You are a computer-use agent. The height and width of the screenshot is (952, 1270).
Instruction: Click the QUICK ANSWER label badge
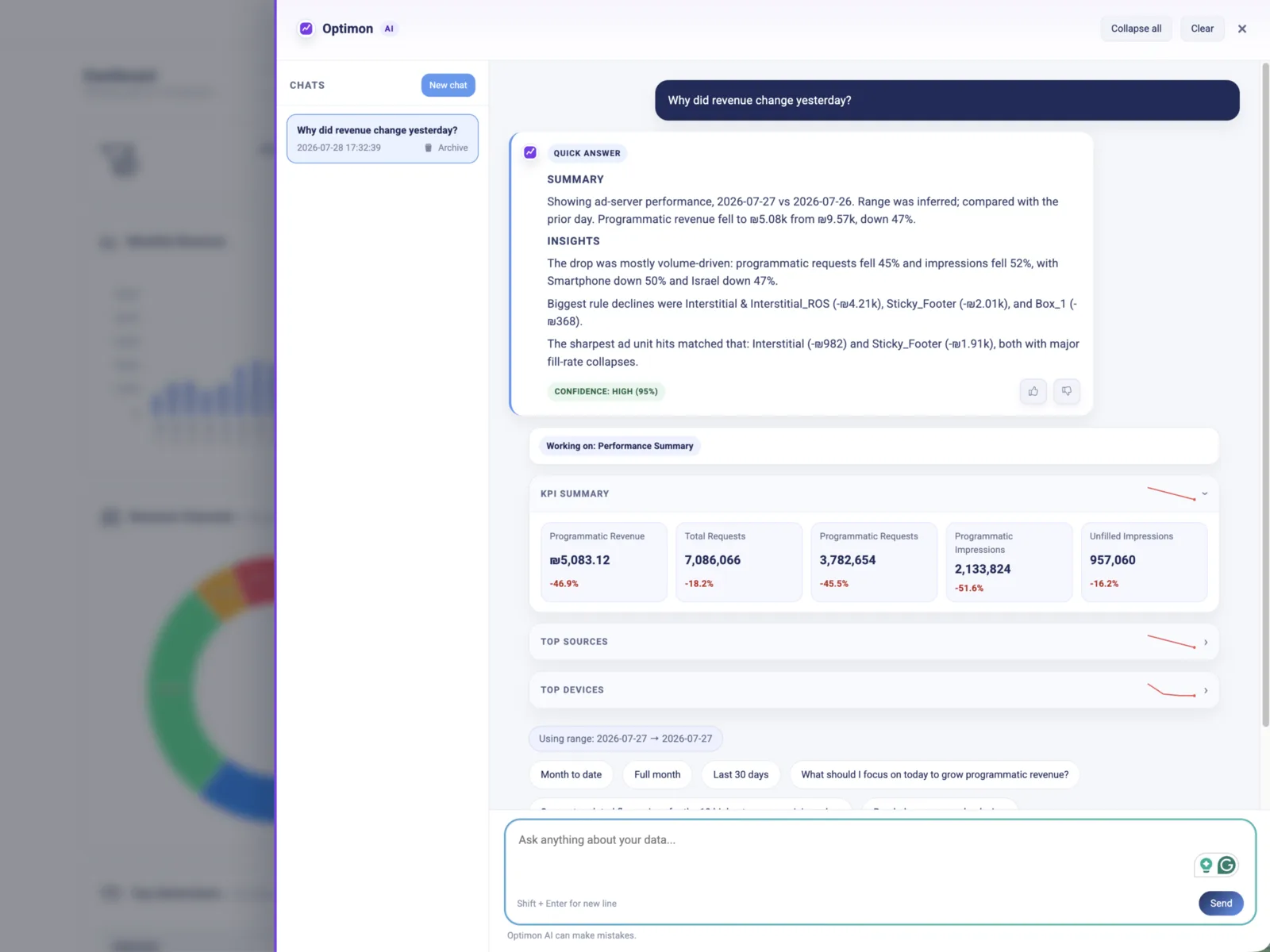pyautogui.click(x=587, y=153)
